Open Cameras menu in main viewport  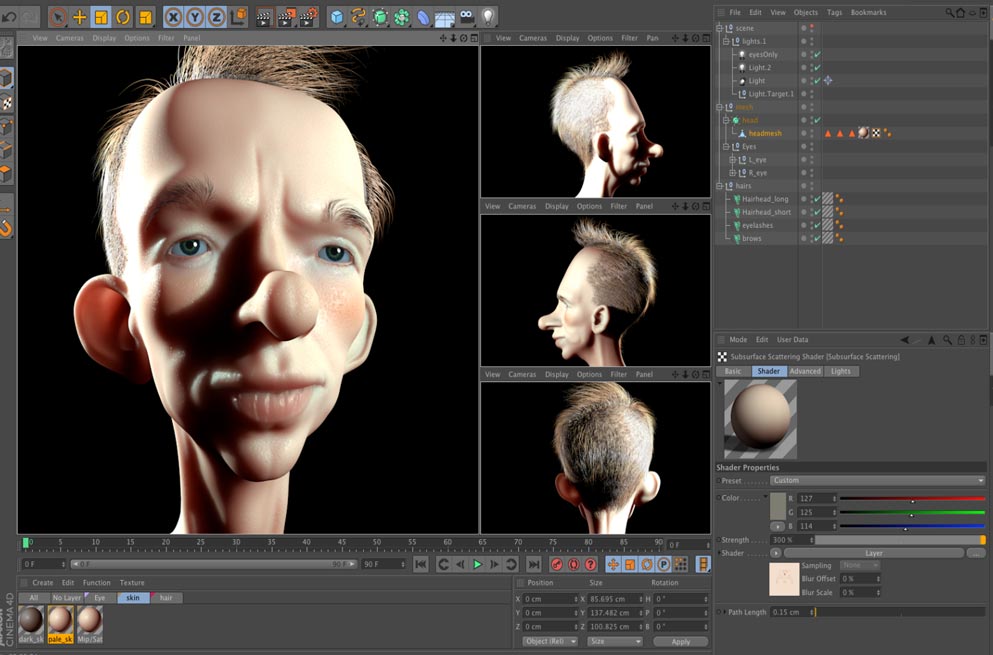pyautogui.click(x=70, y=38)
